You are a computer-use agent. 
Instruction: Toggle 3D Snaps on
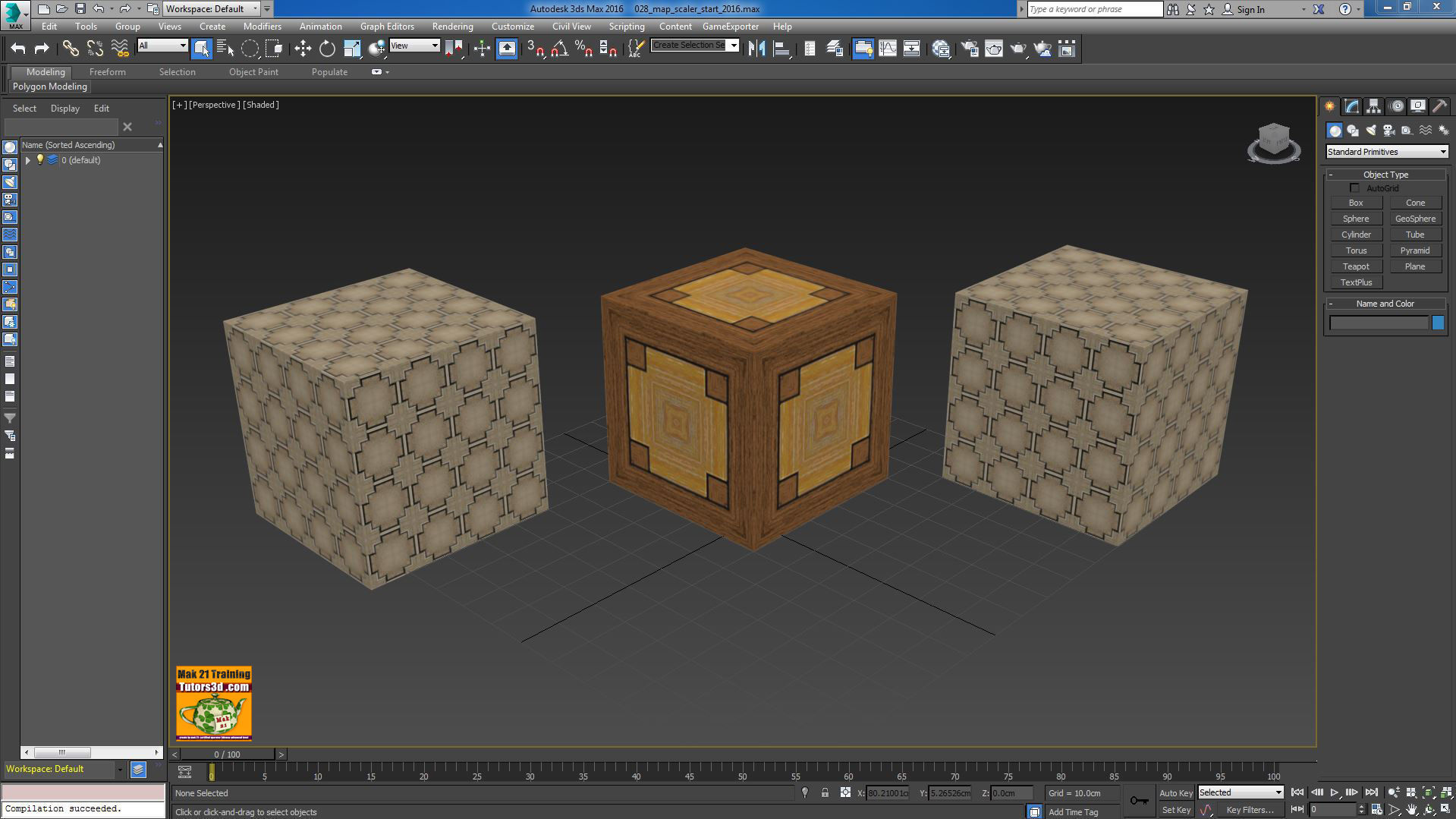pyautogui.click(x=535, y=49)
